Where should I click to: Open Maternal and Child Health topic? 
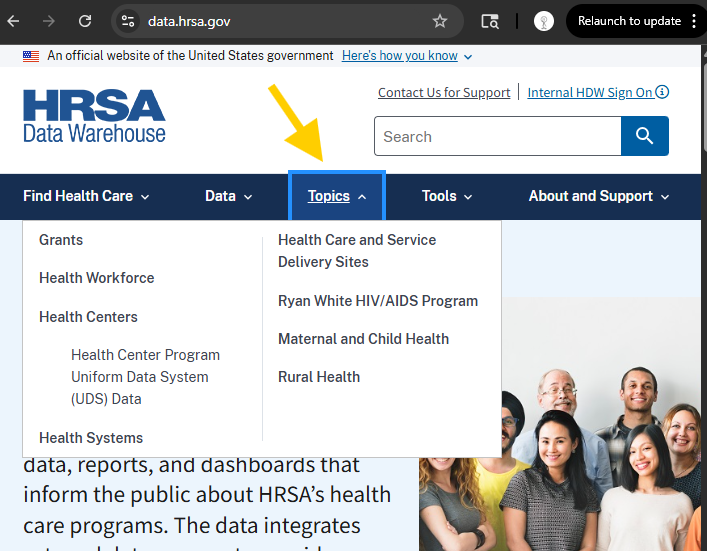[363, 339]
